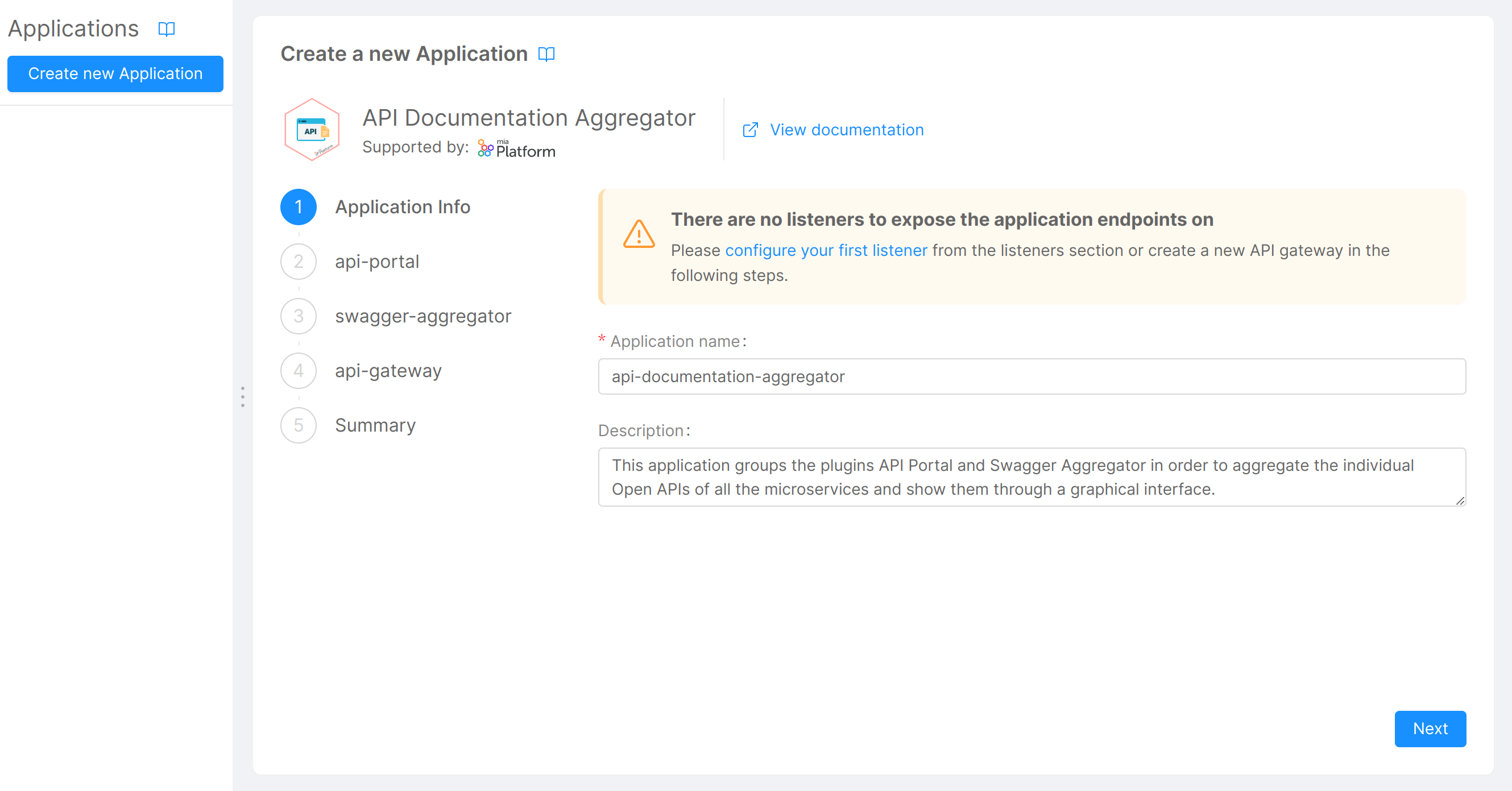1512x791 pixels.
Task: Click the Mia Platform logo next to Supported by
Action: (x=515, y=148)
